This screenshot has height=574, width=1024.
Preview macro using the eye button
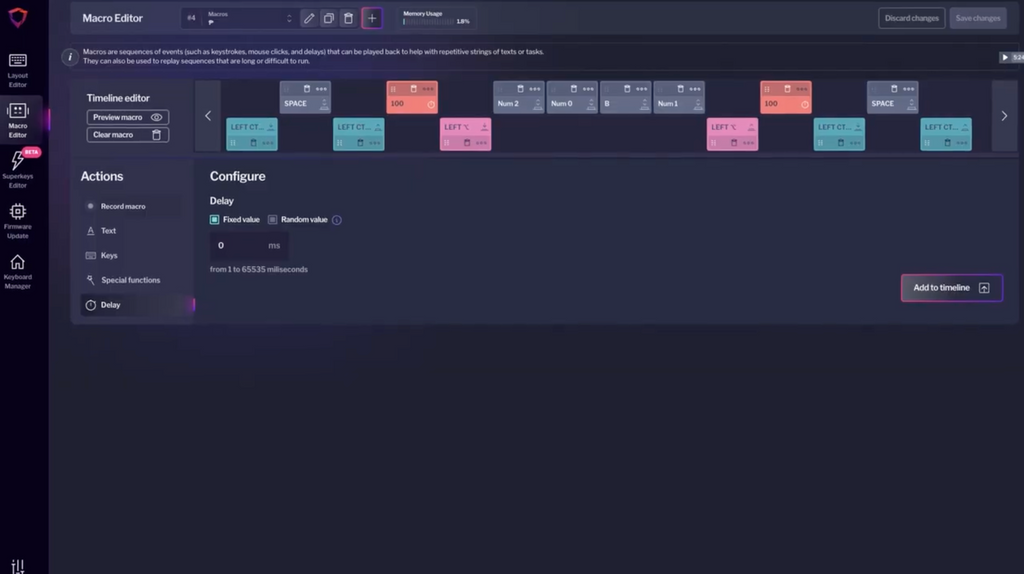point(126,117)
